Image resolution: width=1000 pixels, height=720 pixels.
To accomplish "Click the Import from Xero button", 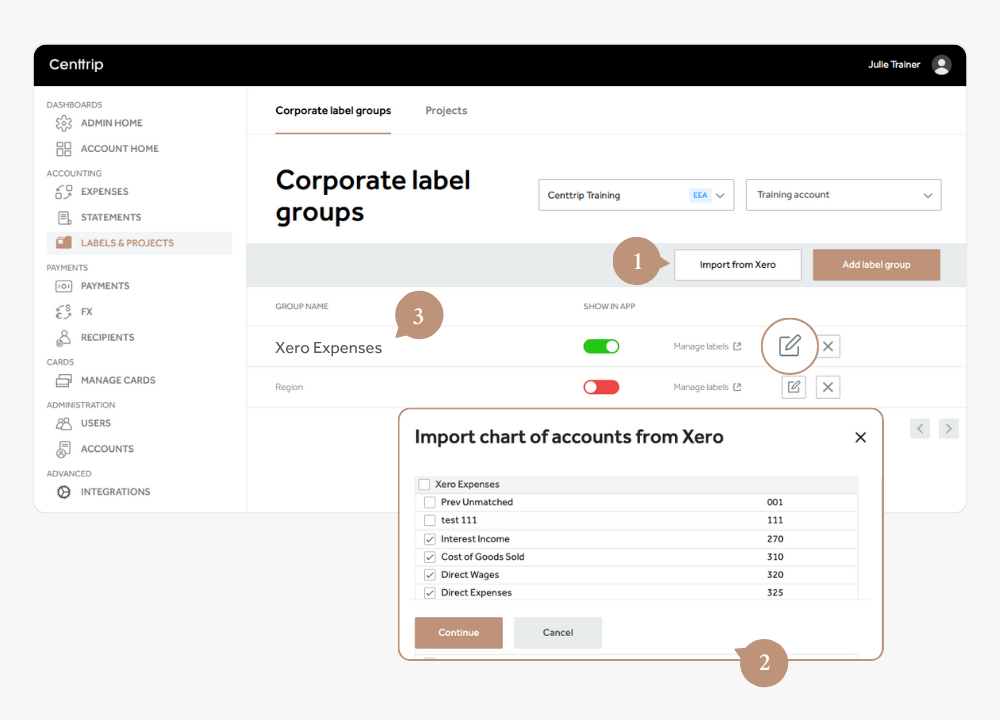I will pyautogui.click(x=737, y=265).
